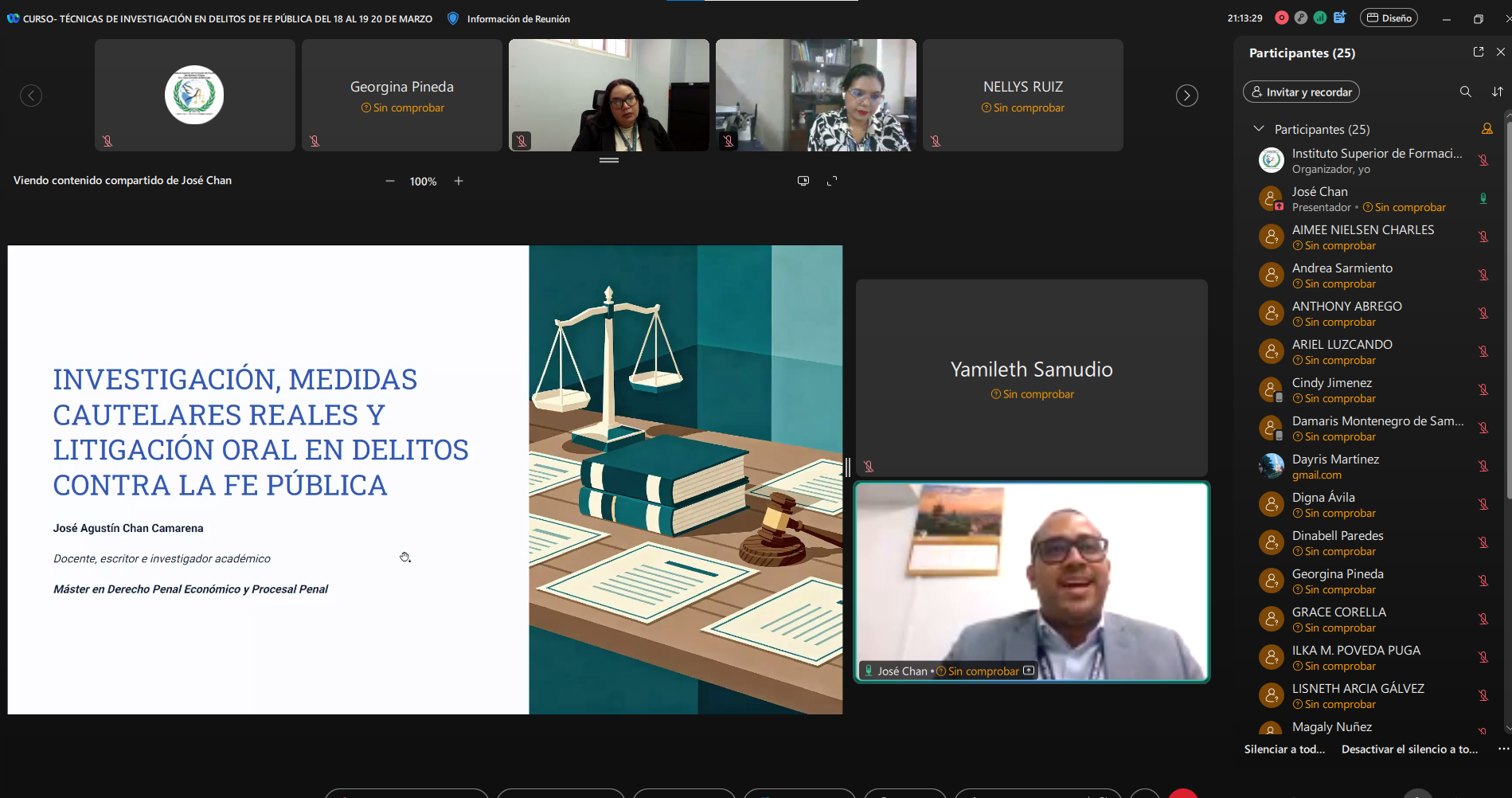Click the sort participants arrows icon

point(1497,92)
